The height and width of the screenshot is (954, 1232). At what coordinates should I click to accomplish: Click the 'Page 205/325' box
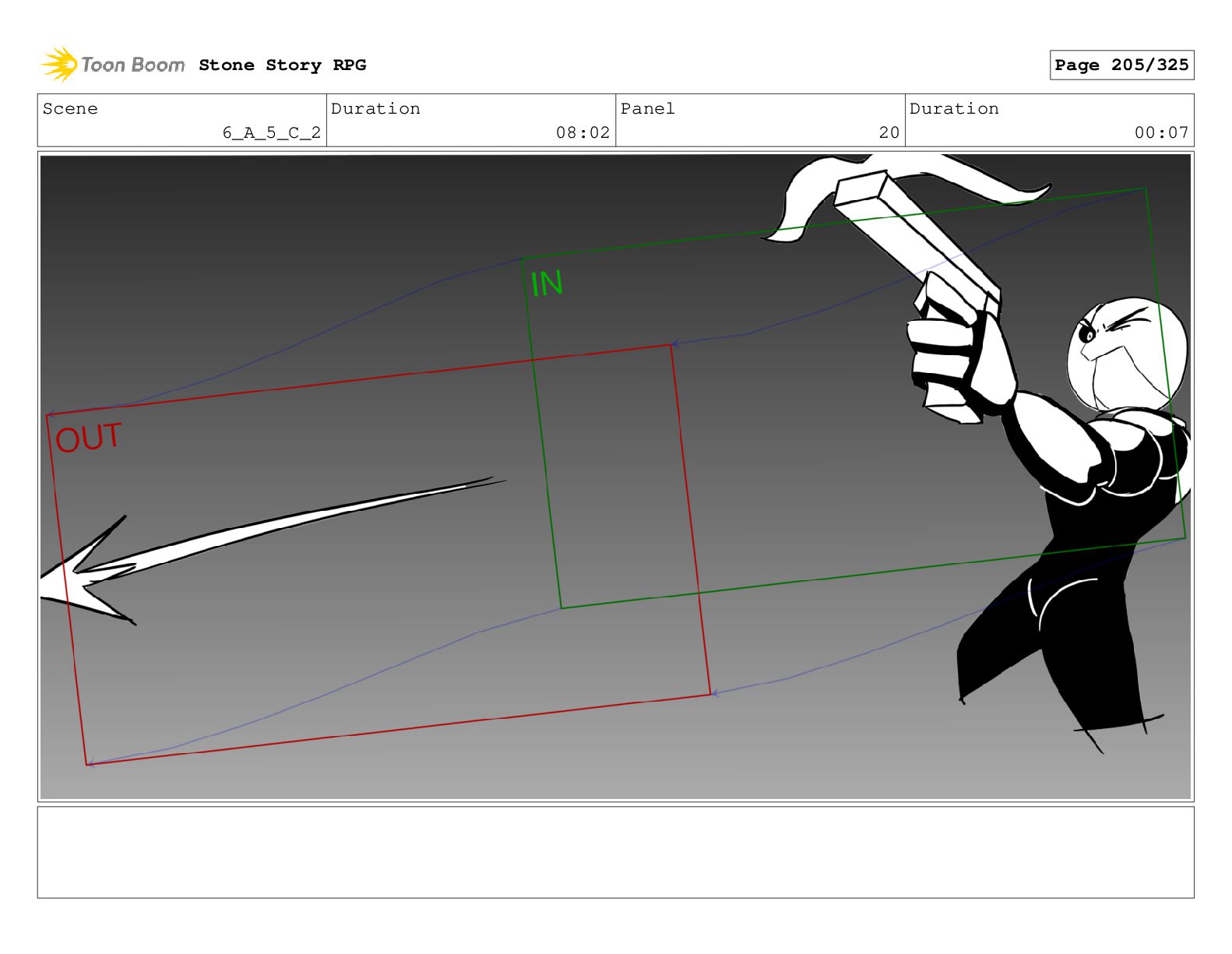click(1121, 65)
